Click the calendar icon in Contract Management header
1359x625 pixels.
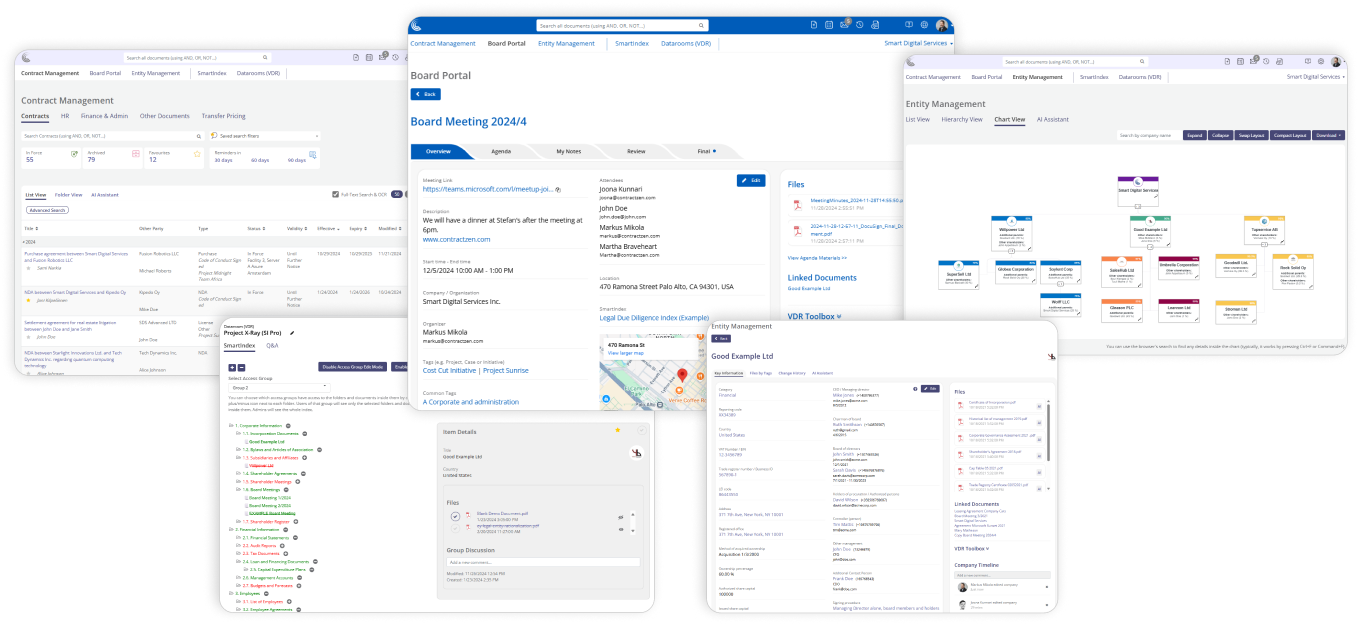click(x=369, y=58)
